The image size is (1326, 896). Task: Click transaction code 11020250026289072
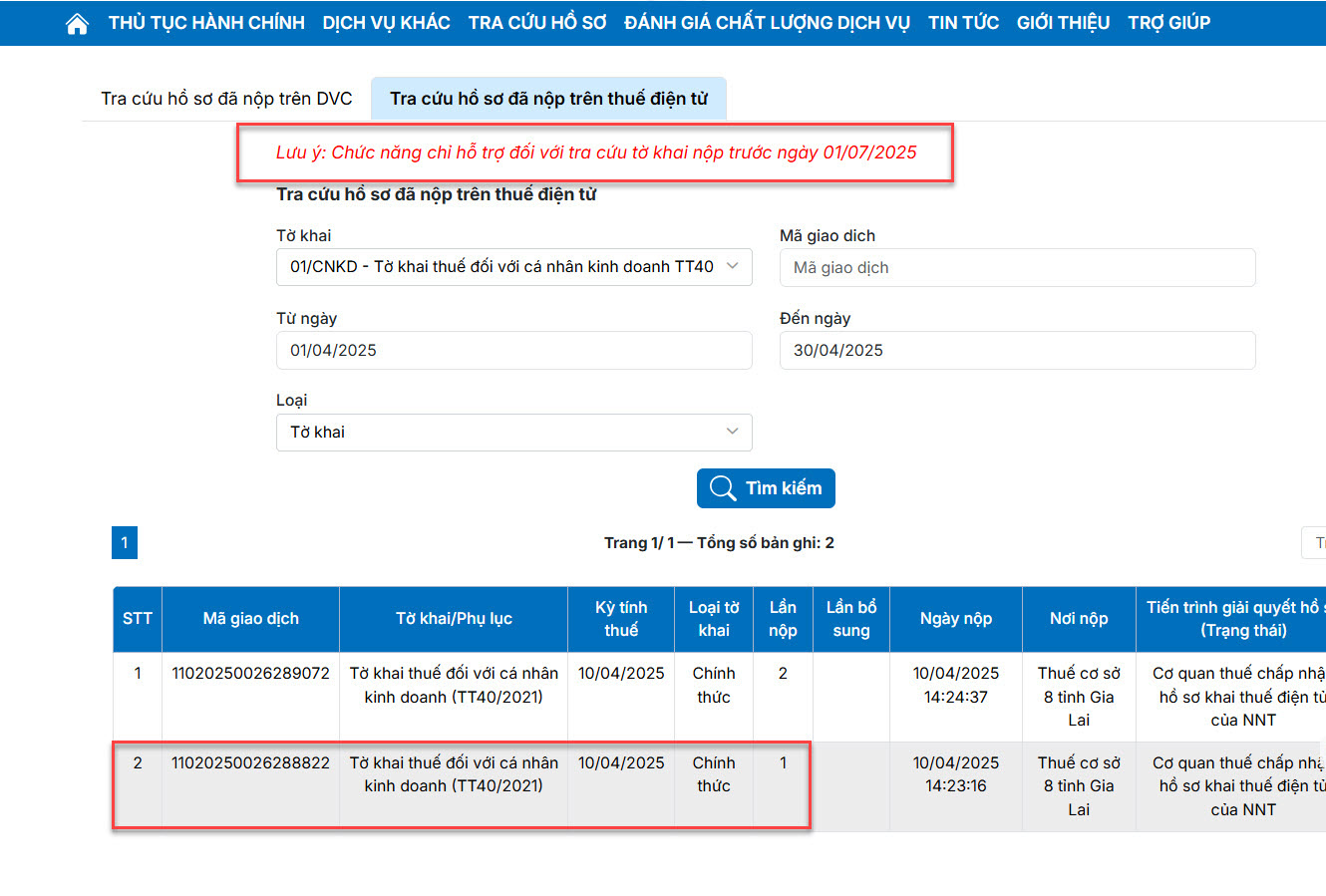tap(250, 674)
